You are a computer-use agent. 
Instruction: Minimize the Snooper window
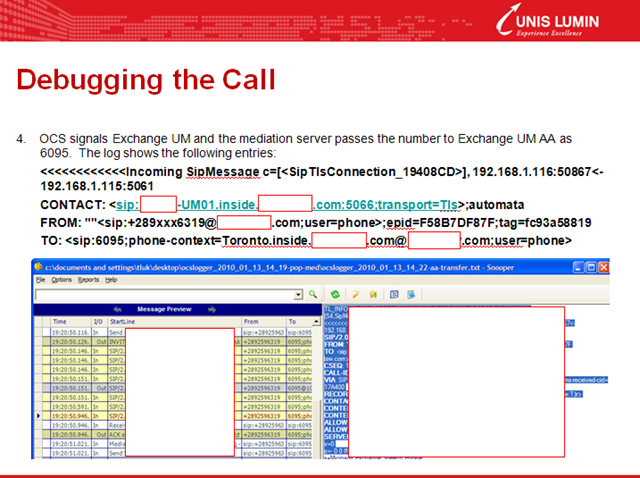578,267
